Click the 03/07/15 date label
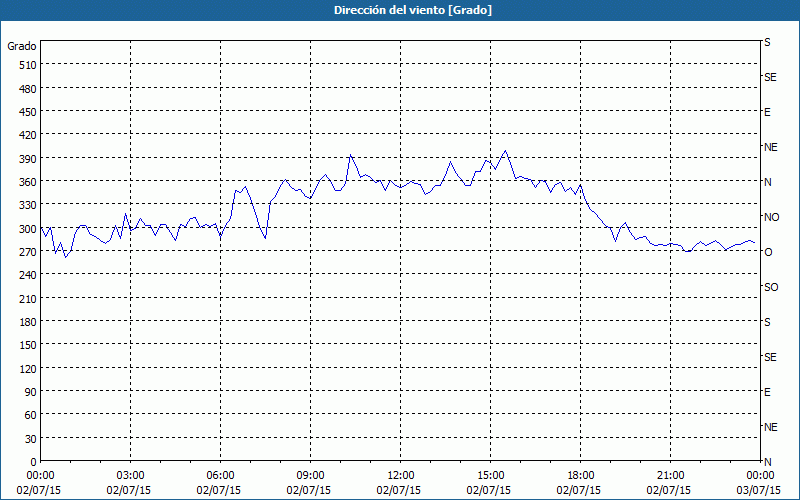The image size is (800, 500). [757, 490]
